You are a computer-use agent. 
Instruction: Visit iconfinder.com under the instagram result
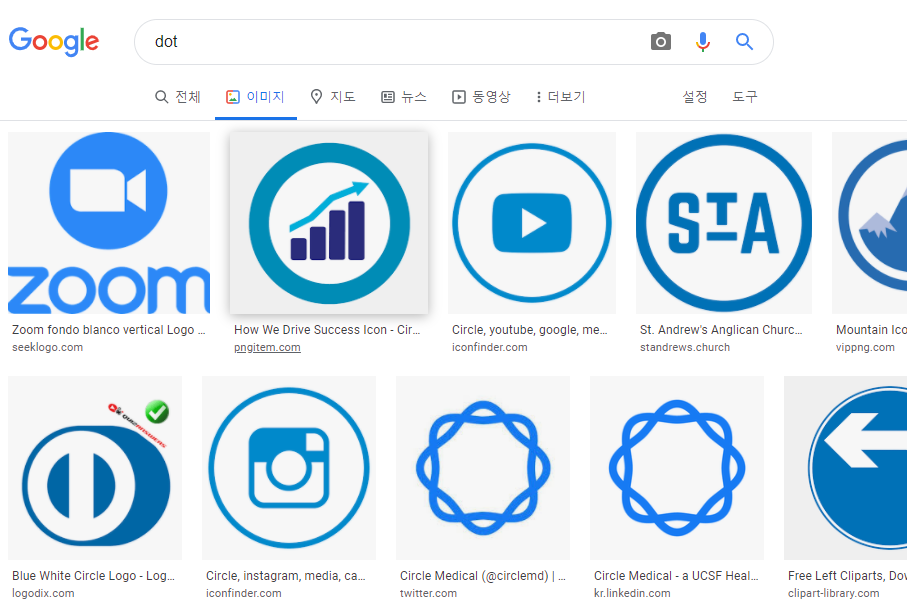pos(244,593)
